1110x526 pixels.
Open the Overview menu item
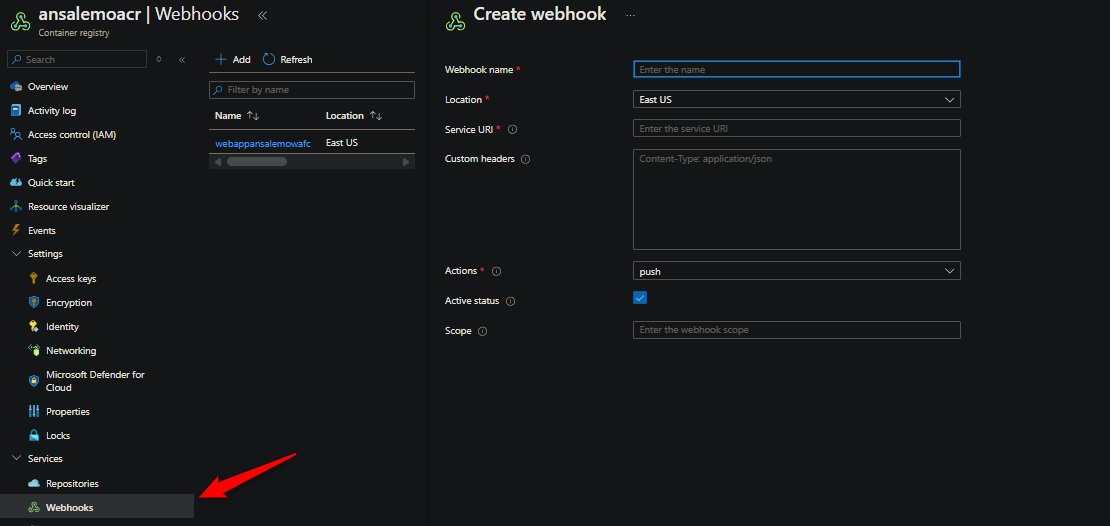pyautogui.click(x=47, y=86)
